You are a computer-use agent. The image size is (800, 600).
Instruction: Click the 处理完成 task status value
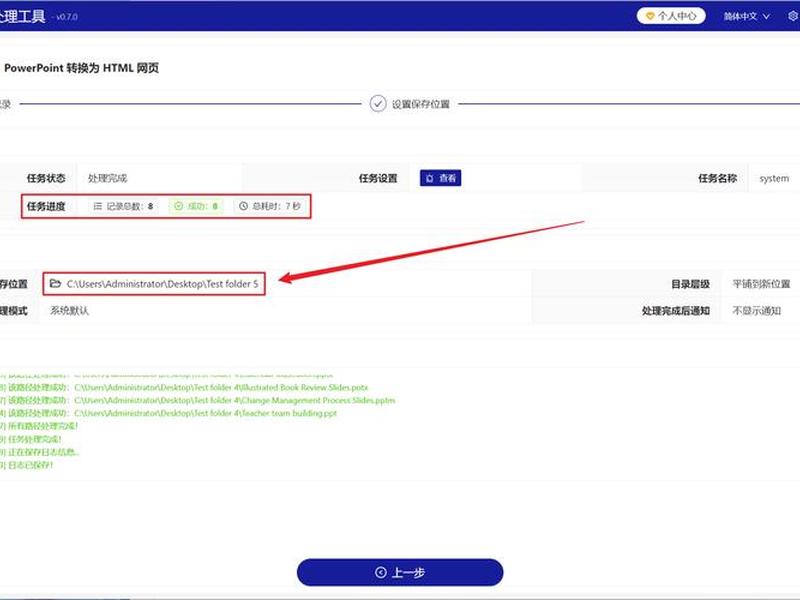(107, 178)
